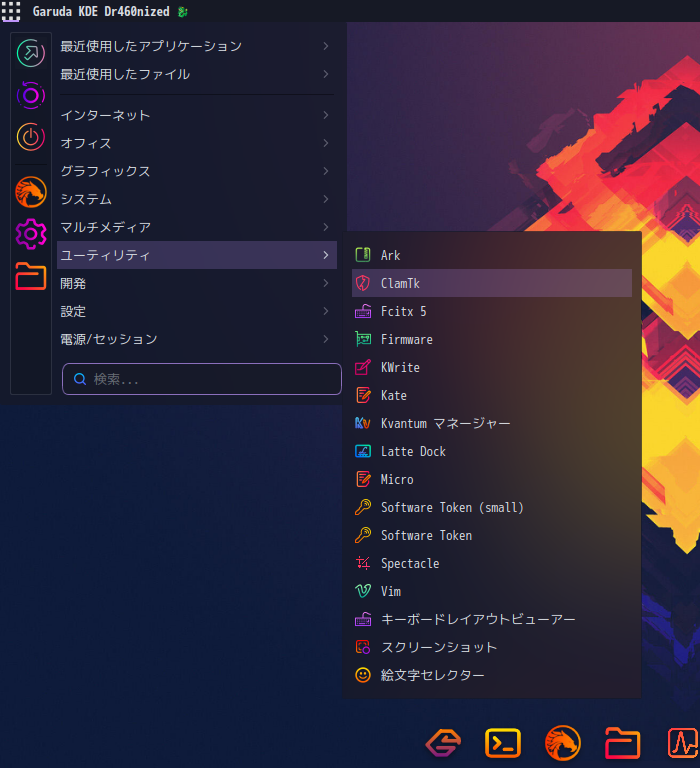Screen dimensions: 700x768
Task: Open the system monitor pulse icon in the dock
Action: click(x=683, y=743)
